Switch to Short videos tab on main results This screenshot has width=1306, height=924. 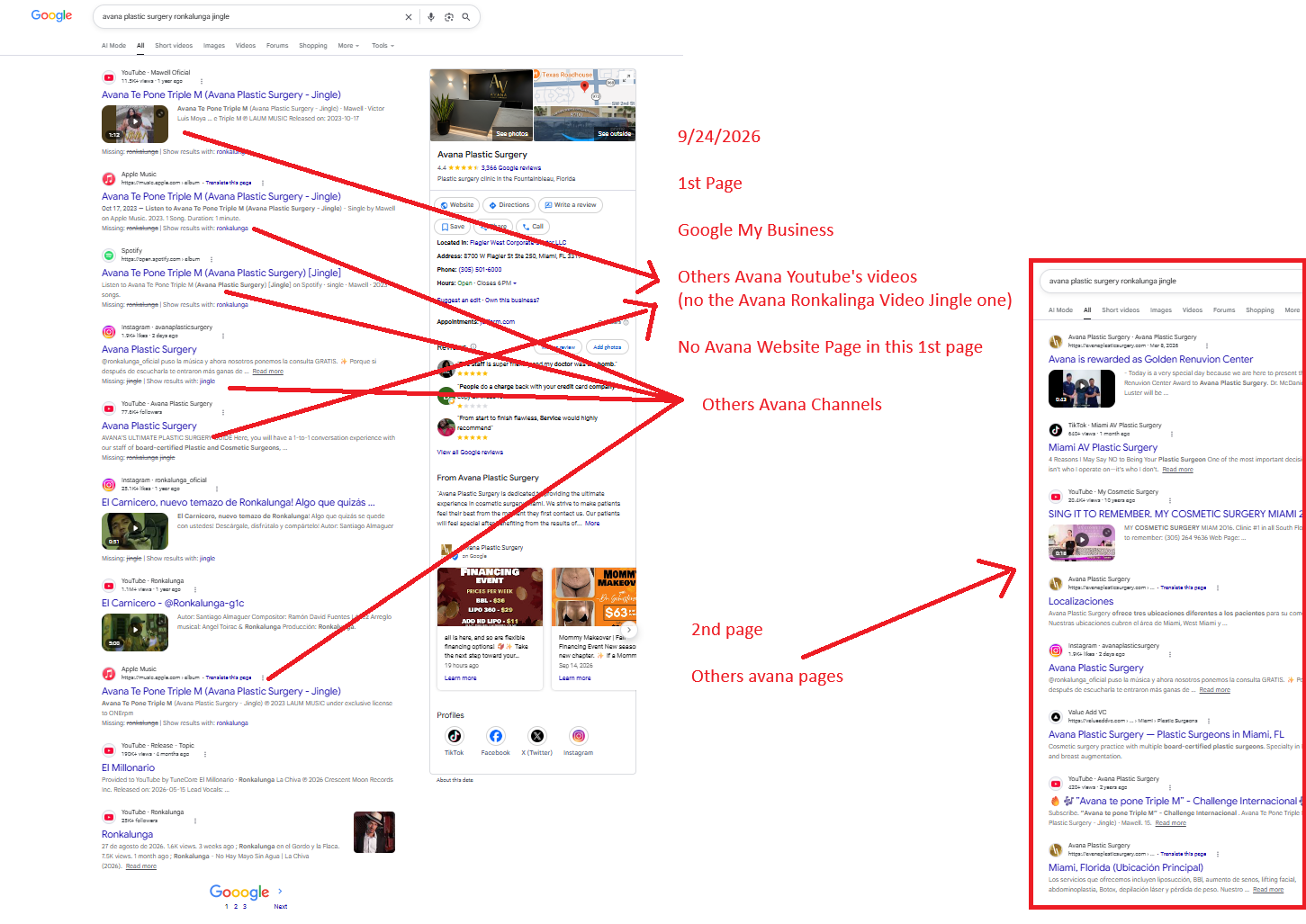[174, 46]
